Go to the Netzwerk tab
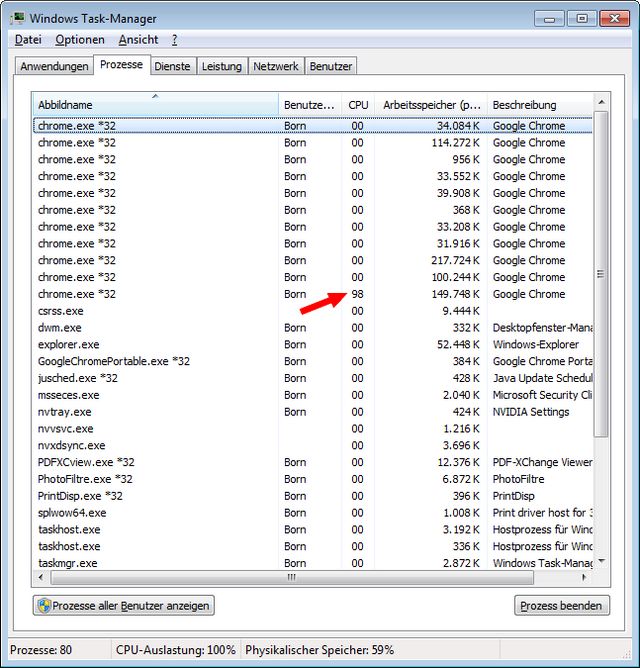The image size is (640, 668). 276,66
